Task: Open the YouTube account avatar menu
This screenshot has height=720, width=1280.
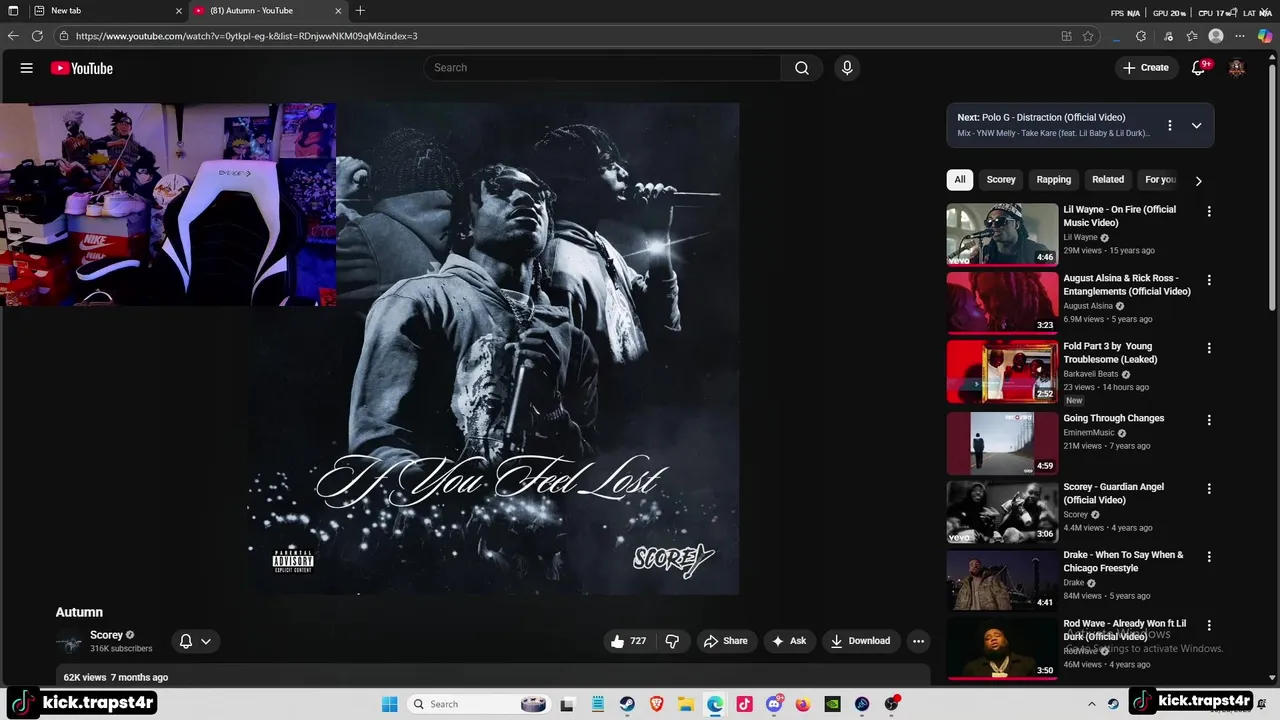Action: tap(1237, 68)
